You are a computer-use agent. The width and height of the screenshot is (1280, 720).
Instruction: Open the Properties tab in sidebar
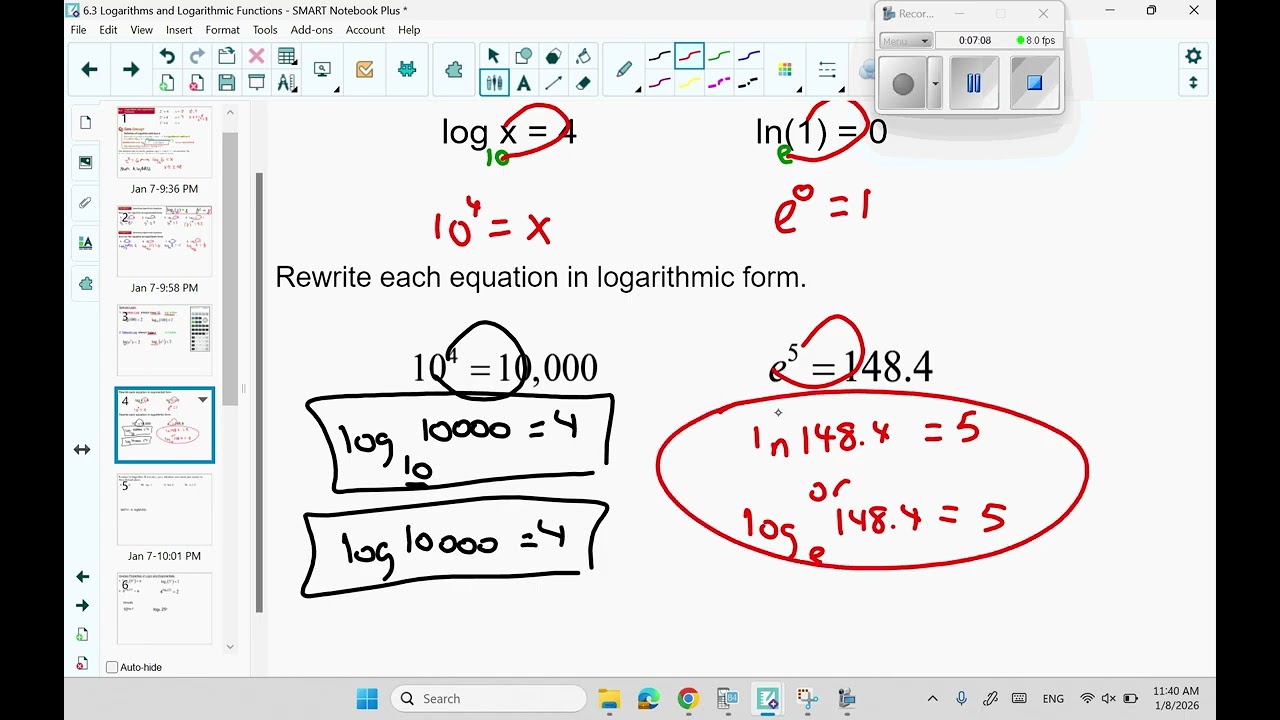tap(85, 243)
